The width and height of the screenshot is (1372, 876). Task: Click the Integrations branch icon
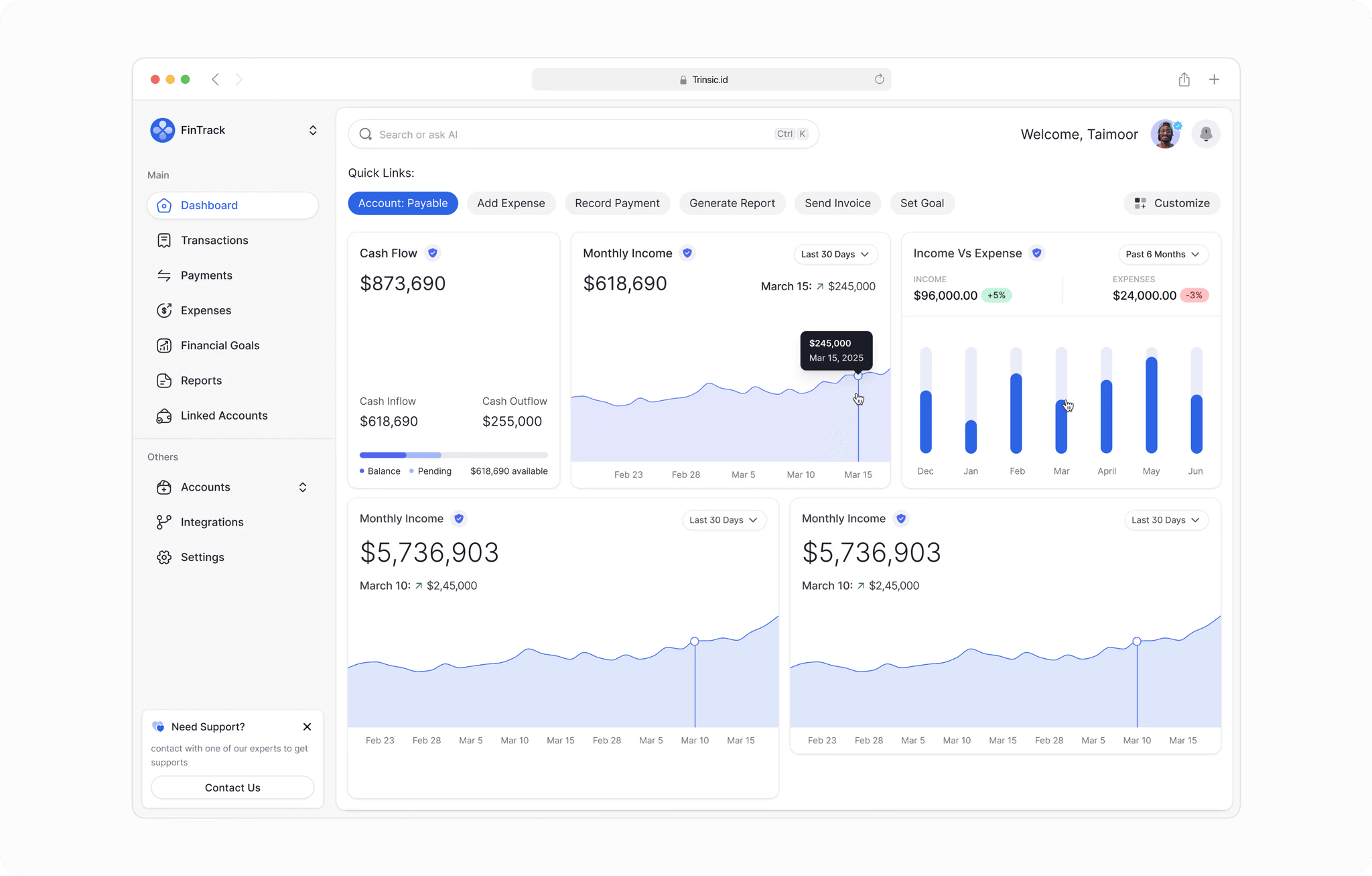coord(164,522)
